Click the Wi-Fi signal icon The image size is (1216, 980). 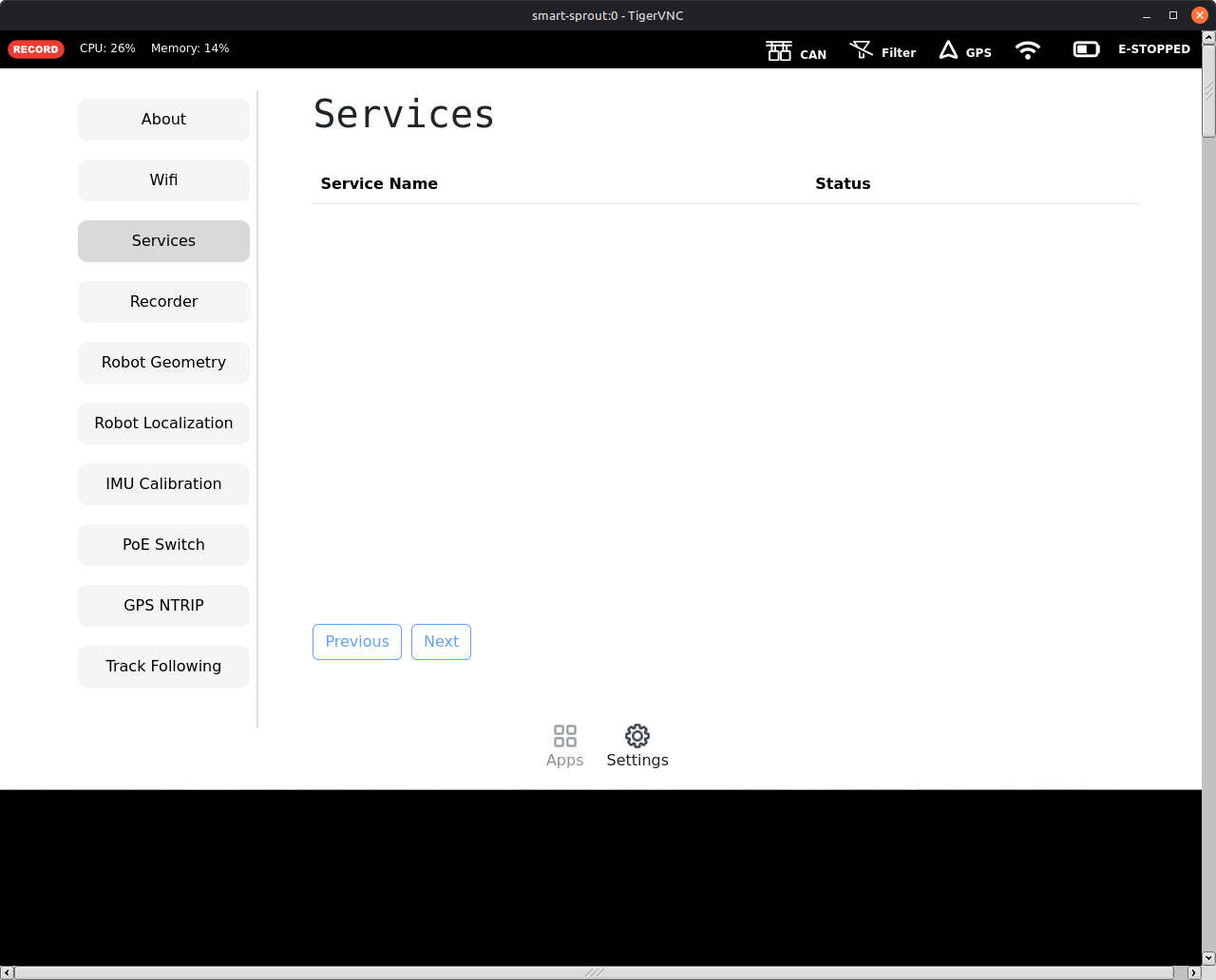[x=1027, y=50]
